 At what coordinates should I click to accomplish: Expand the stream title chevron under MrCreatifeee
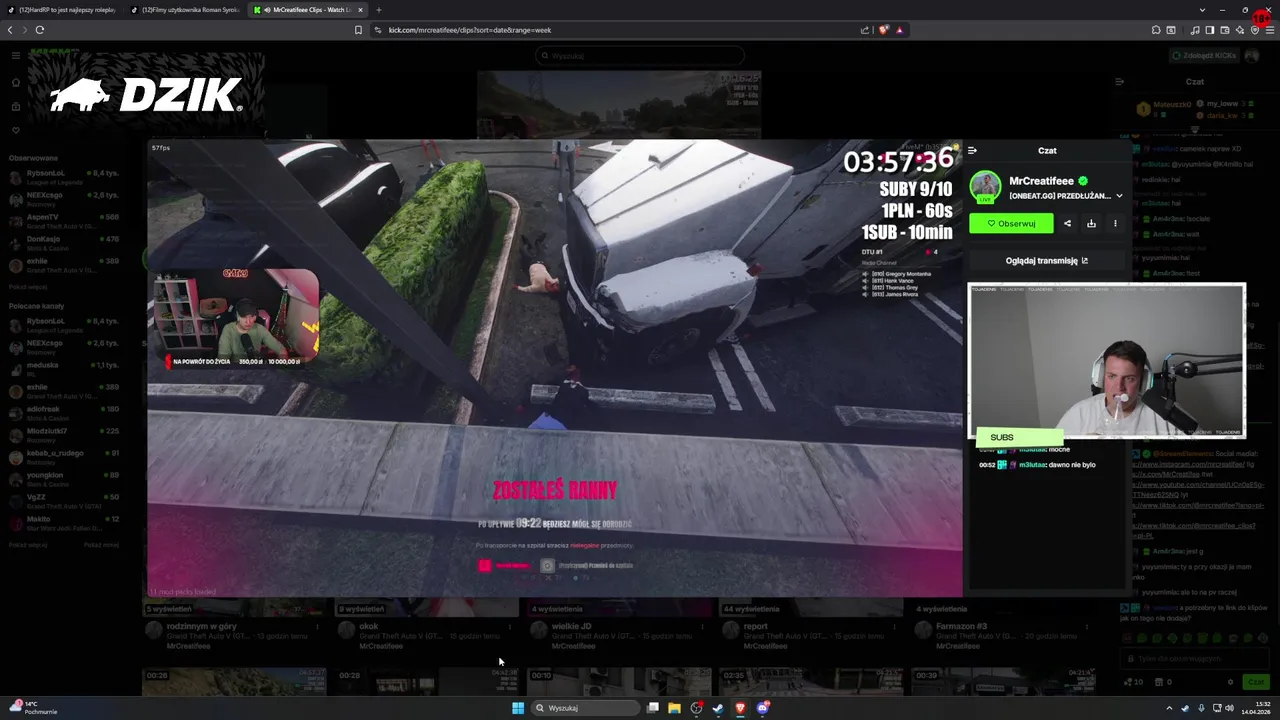pyautogui.click(x=1119, y=196)
